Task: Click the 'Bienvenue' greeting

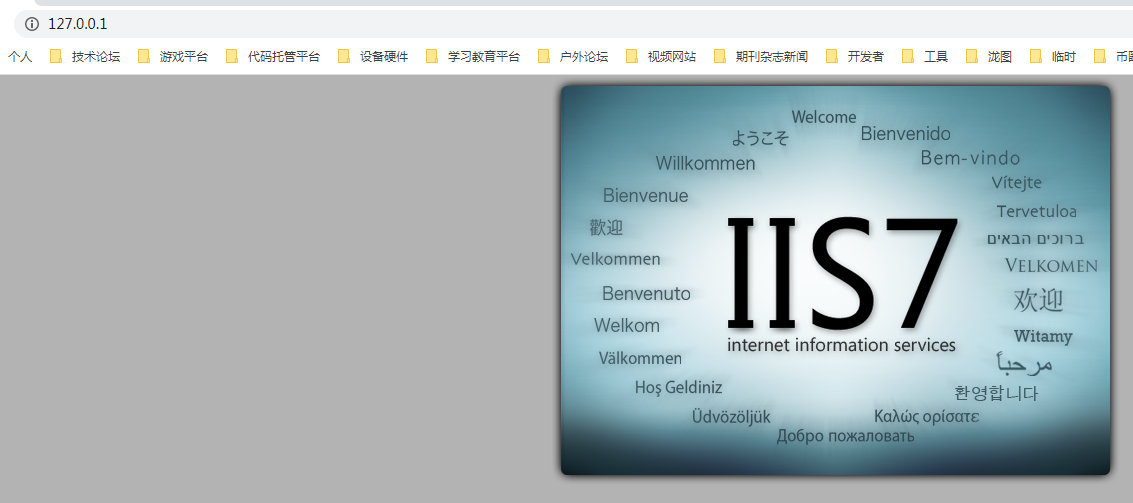Action: (645, 195)
